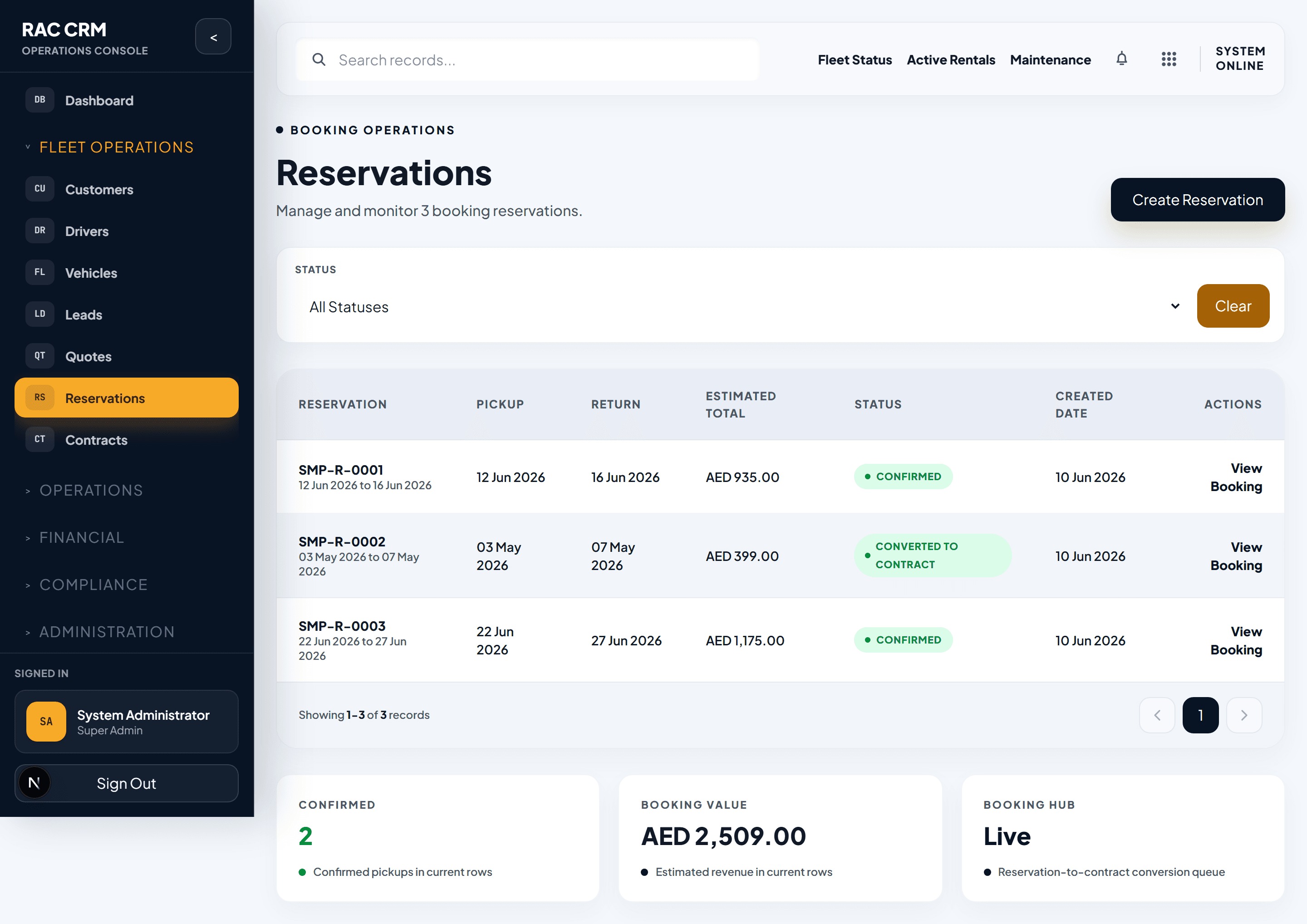The height and width of the screenshot is (924, 1307).
Task: View Booking for SMP-R-0001
Action: (x=1236, y=477)
